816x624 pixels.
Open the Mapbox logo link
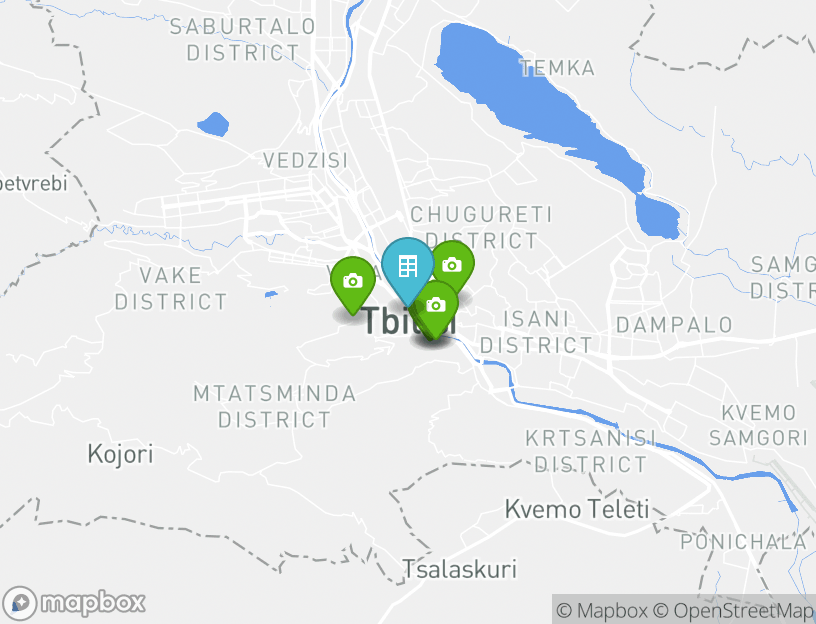pyautogui.click(x=73, y=603)
